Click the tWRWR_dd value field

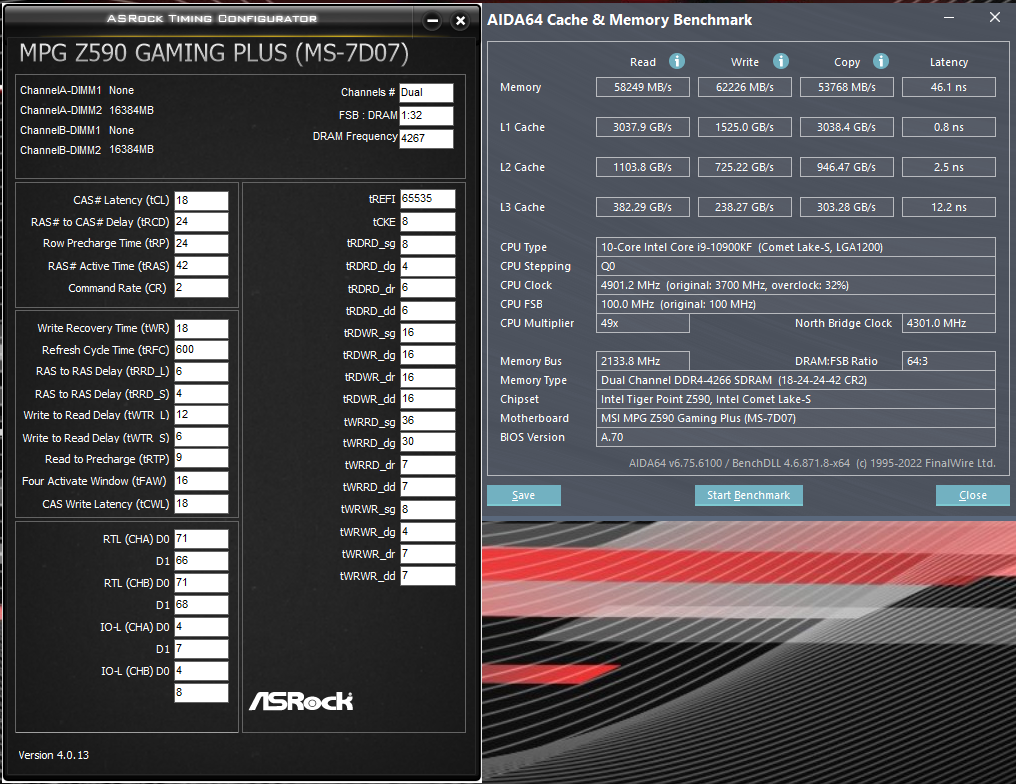(x=428, y=575)
